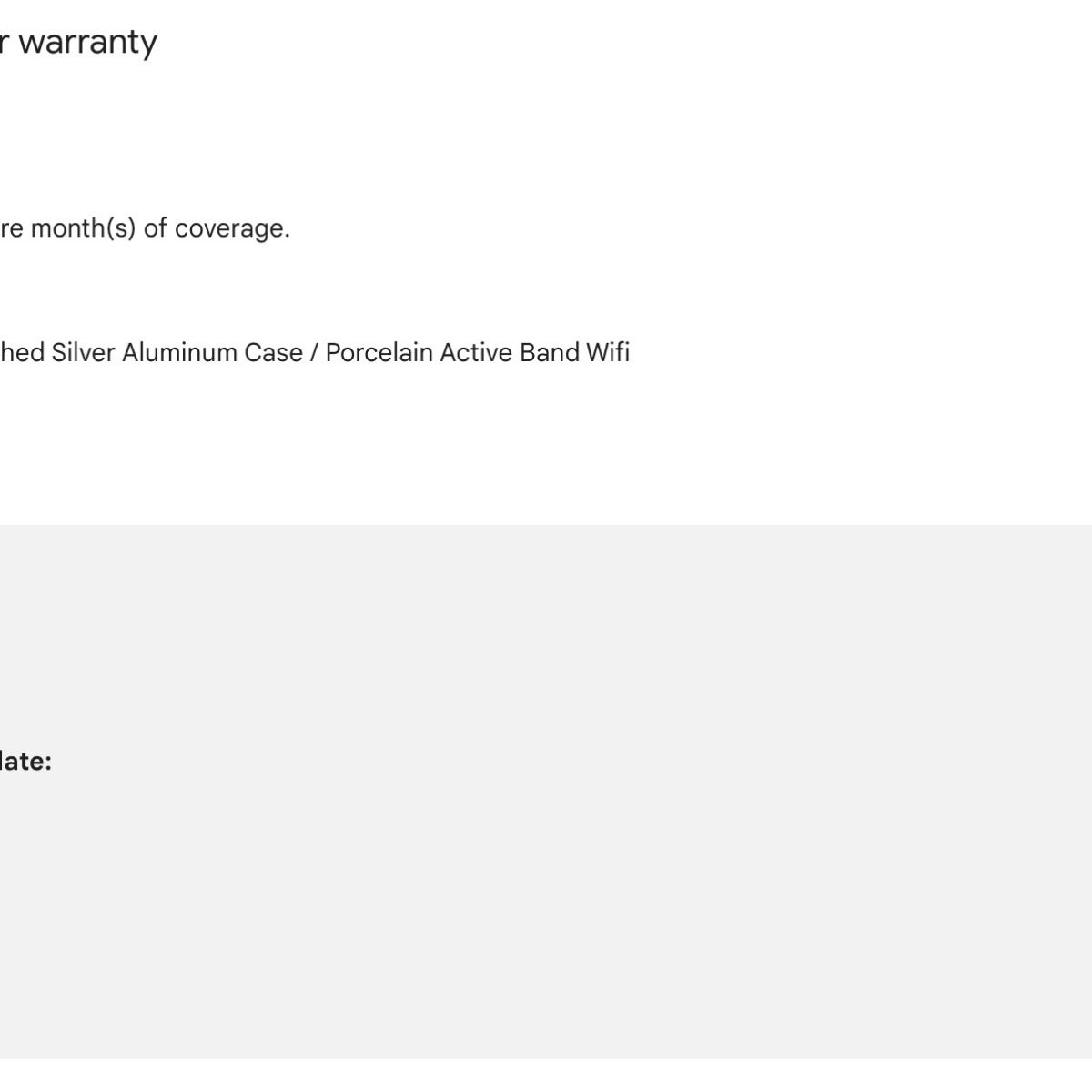Click the word "Aluminum"
The height and width of the screenshot is (1092, 1092).
coord(179,353)
